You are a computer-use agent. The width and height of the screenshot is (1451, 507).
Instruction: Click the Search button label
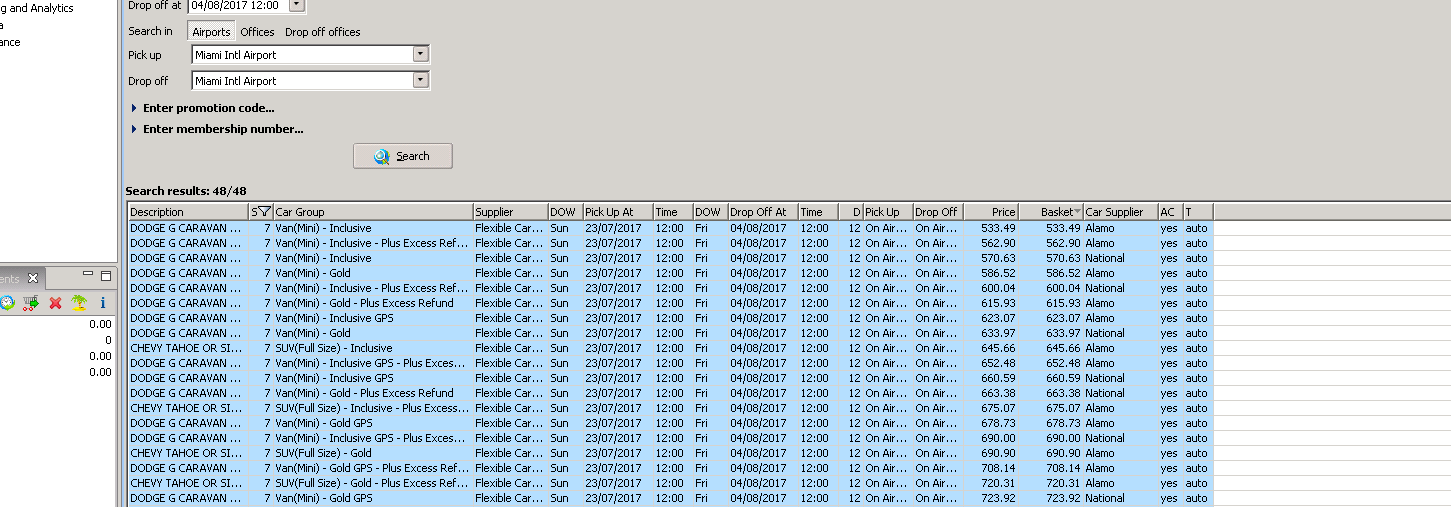tap(413, 156)
